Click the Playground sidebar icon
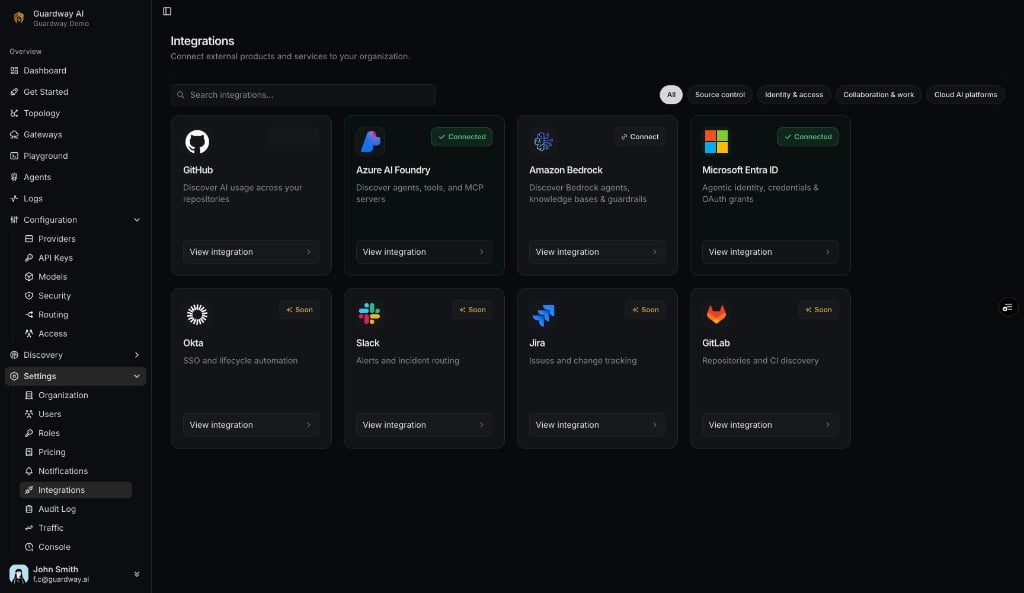 pos(14,156)
